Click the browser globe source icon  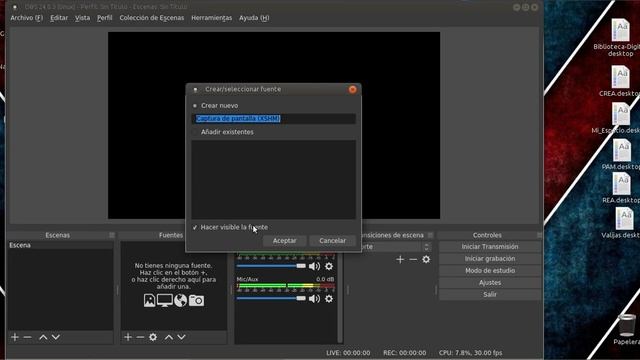(x=180, y=300)
